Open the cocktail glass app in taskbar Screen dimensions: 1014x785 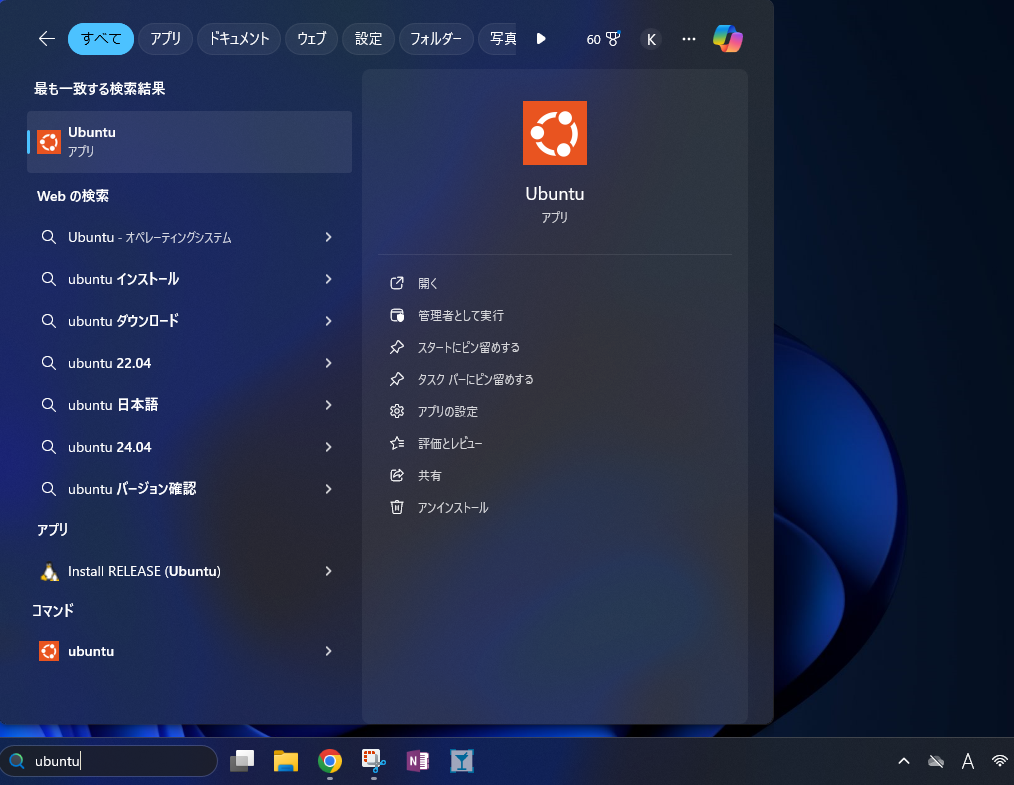tap(462, 761)
